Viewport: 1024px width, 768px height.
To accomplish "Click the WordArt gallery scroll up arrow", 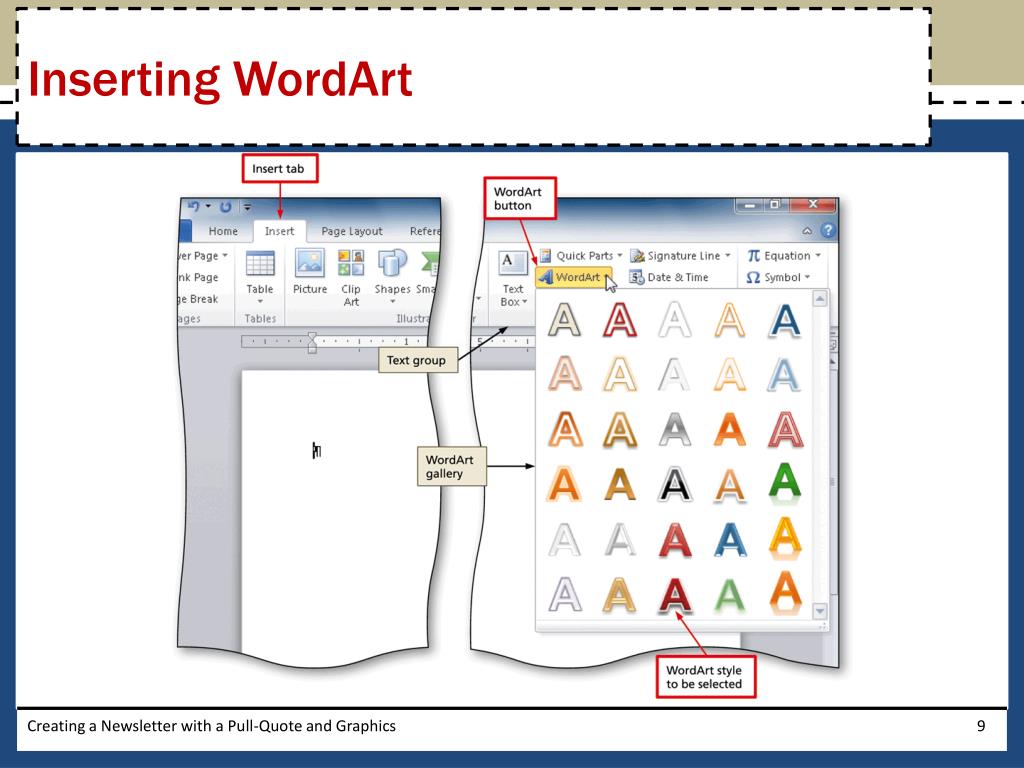I will pos(820,298).
